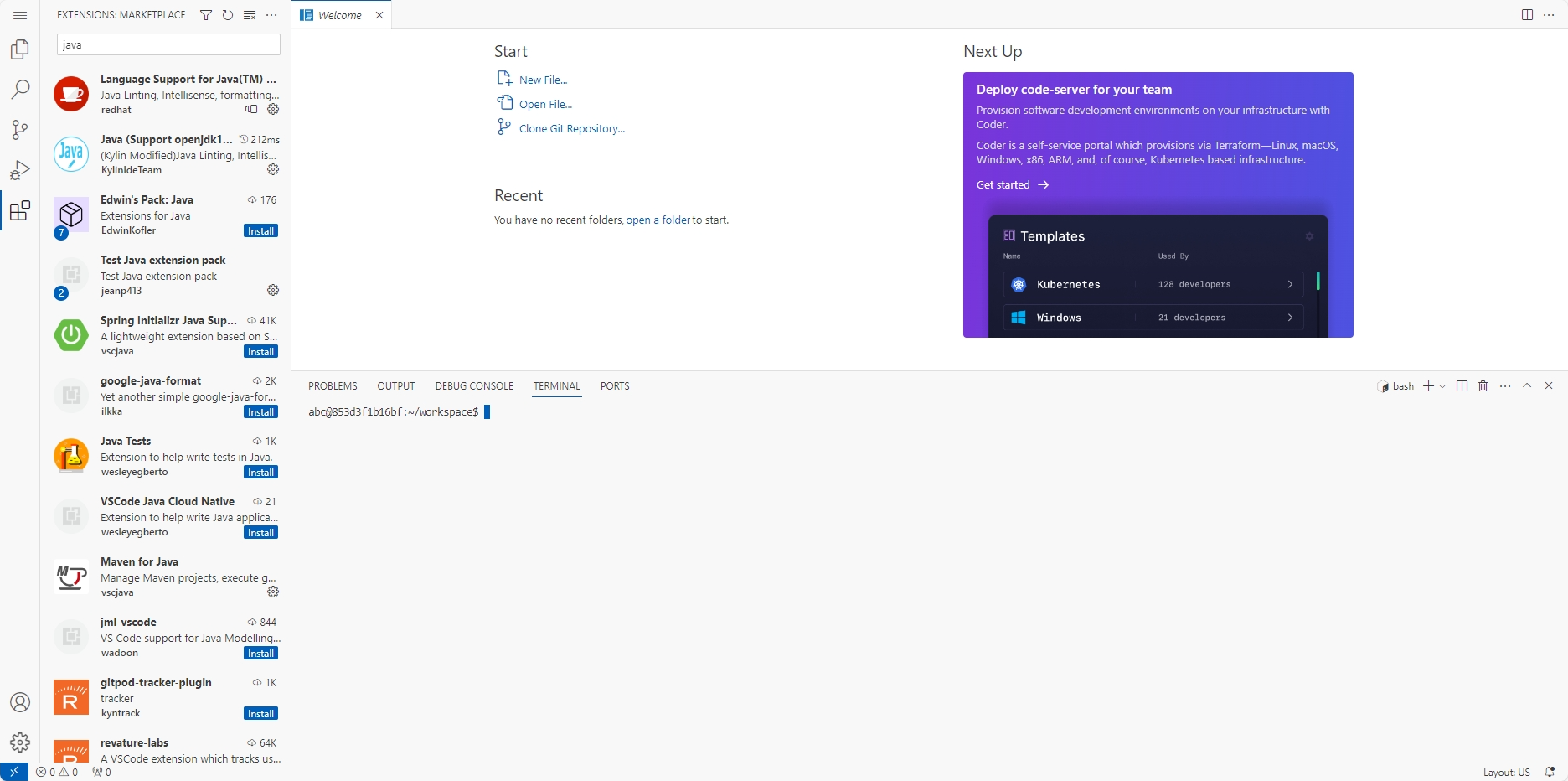Click the Open File... link
1568x781 pixels.
545,104
